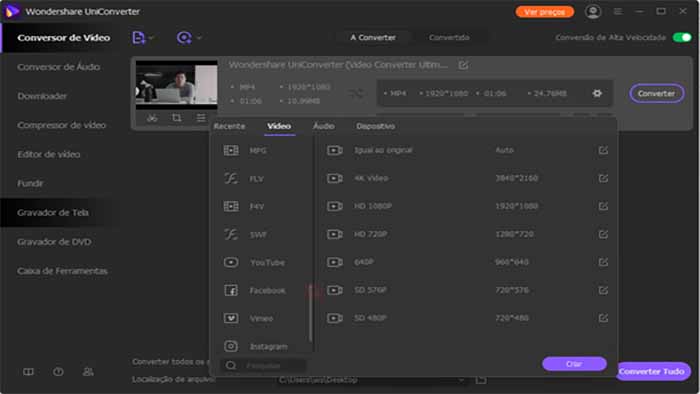Click the Converter button
700x394 pixels.
click(656, 93)
